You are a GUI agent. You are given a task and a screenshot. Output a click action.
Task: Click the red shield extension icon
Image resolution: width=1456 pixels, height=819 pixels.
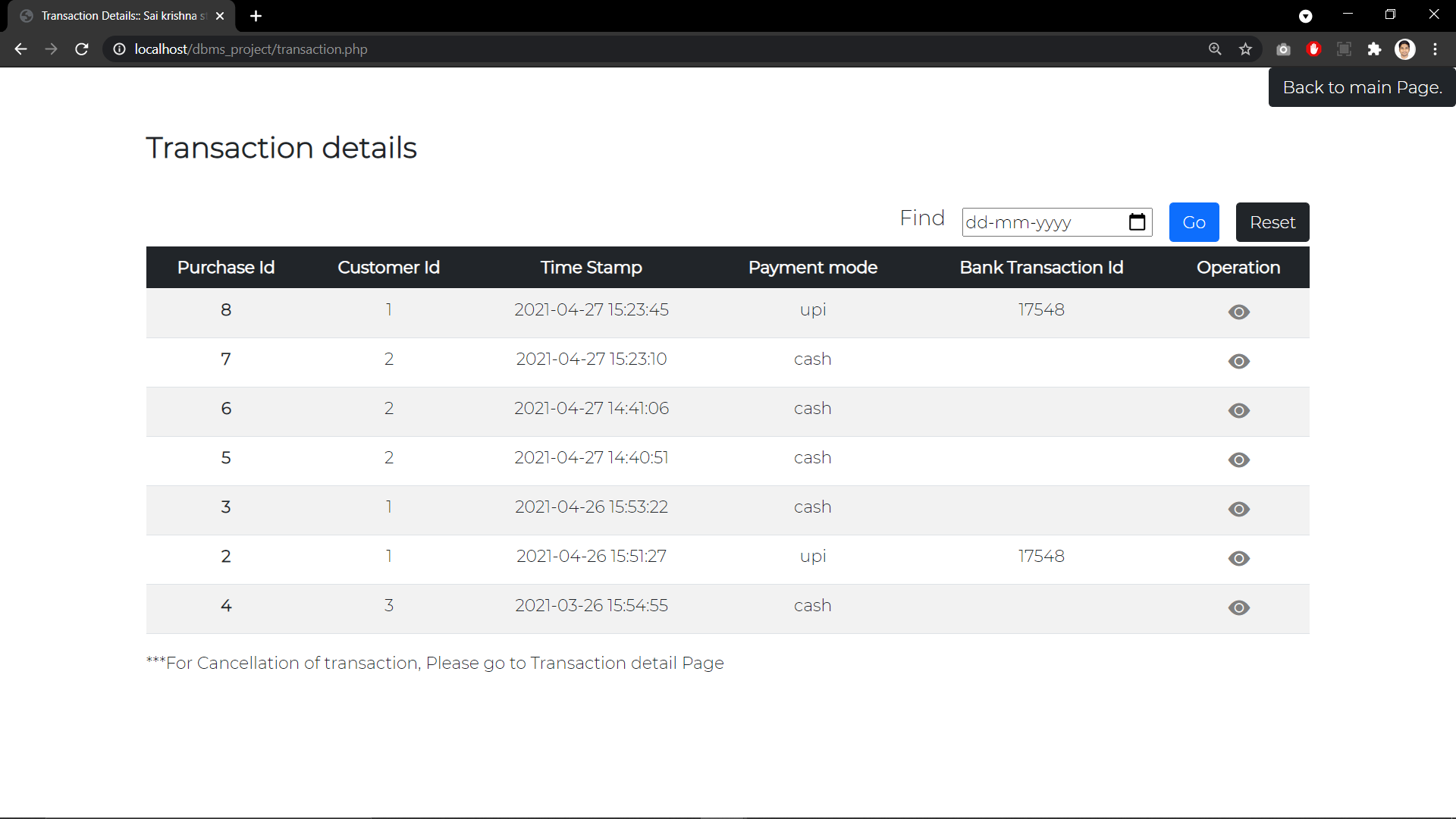click(x=1313, y=49)
